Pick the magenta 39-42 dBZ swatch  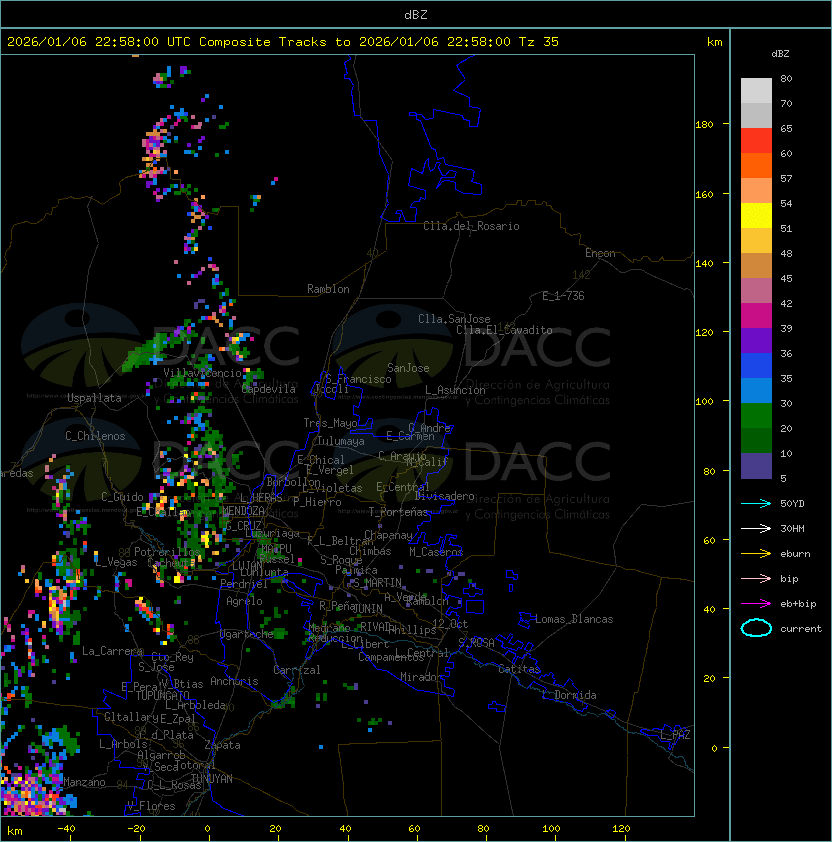[x=756, y=316]
